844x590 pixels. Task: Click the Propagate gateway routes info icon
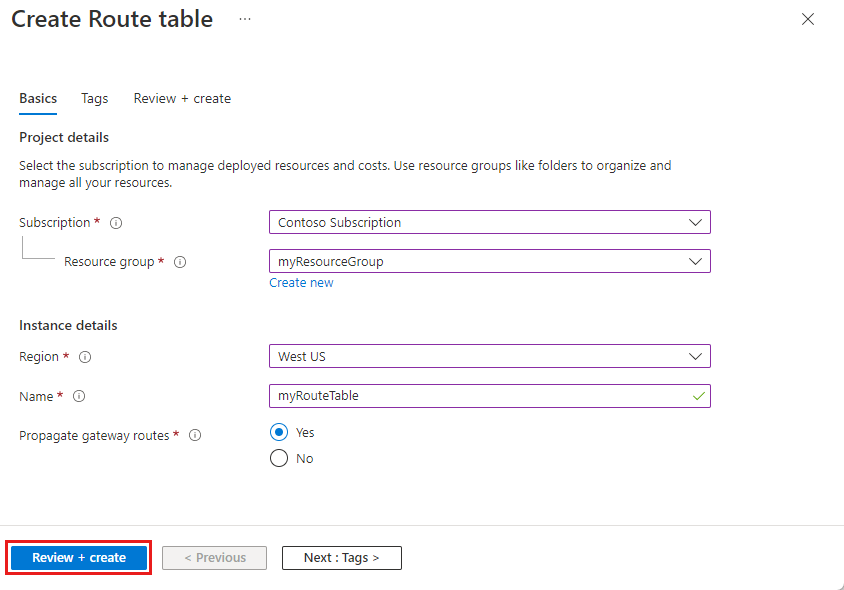[x=195, y=435]
